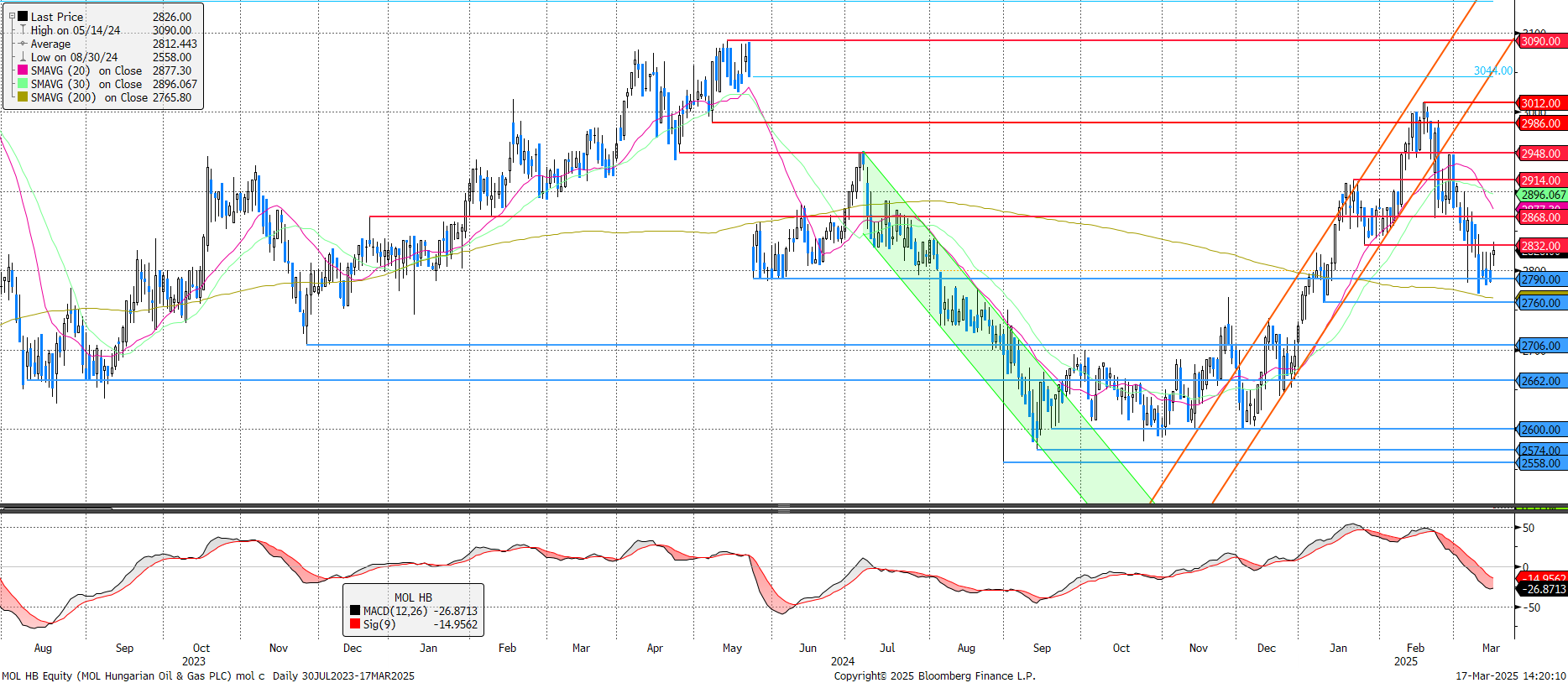Click the 17-Mar-2025 14:20:10 timestamp
This screenshot has height=683, width=1568.
tap(1510, 675)
